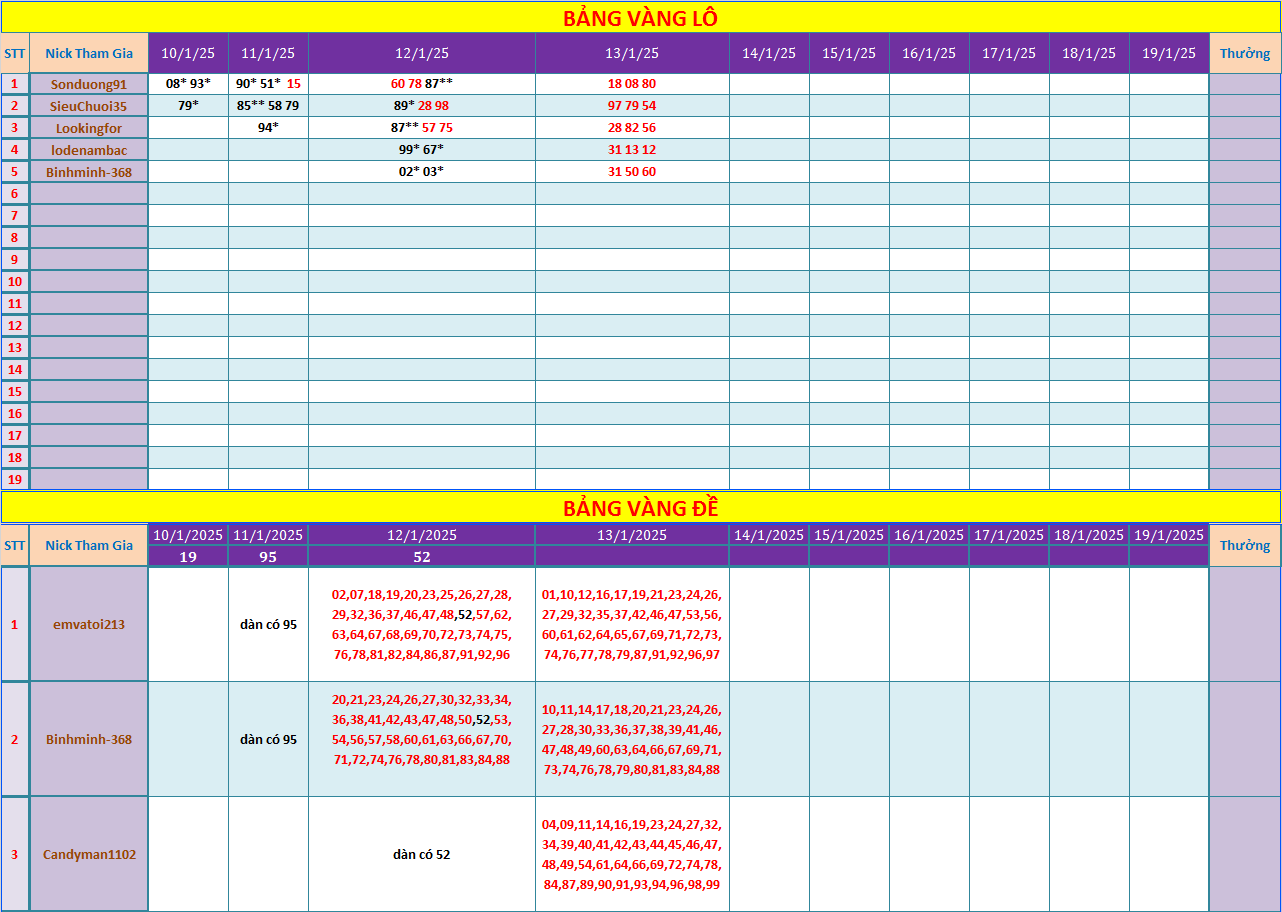Click Binhminh-368's 12/1/2025 number list starting 20,21,23
Screen dimensions: 1282x912
422,740
